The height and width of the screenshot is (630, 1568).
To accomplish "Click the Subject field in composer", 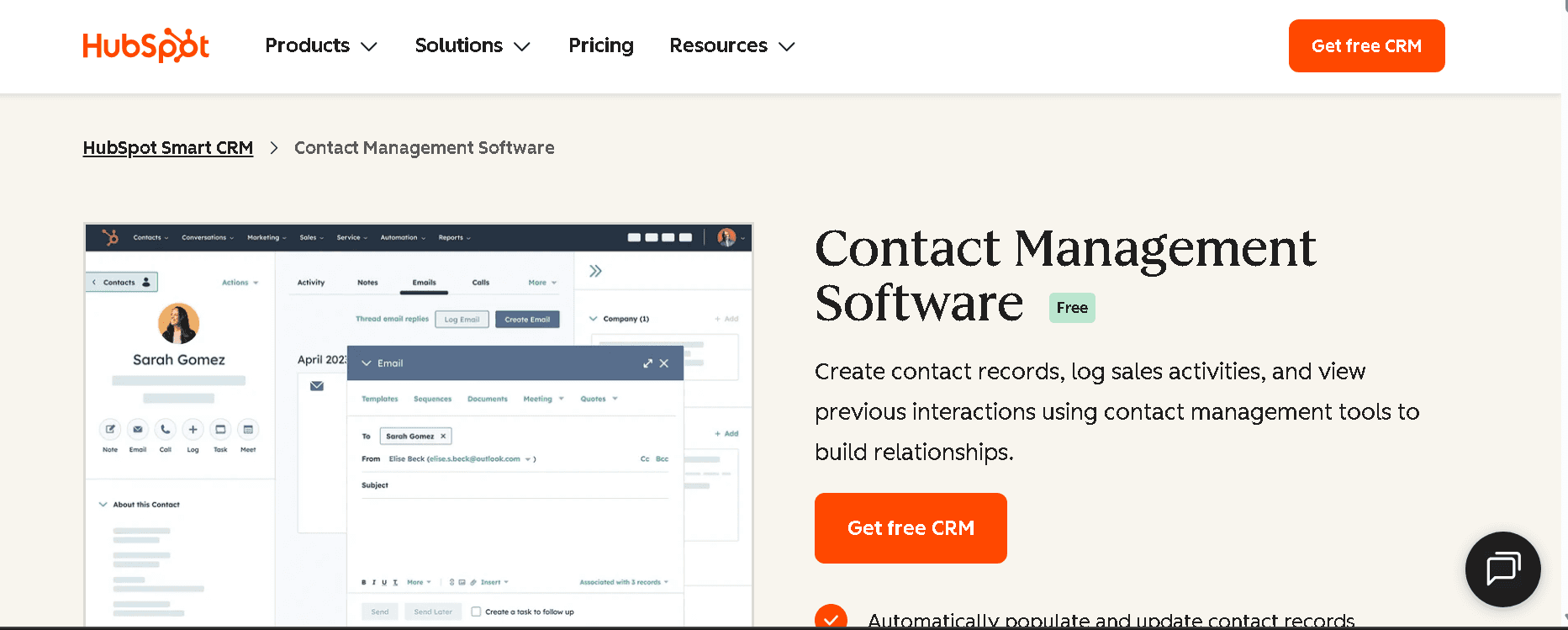I will [515, 485].
